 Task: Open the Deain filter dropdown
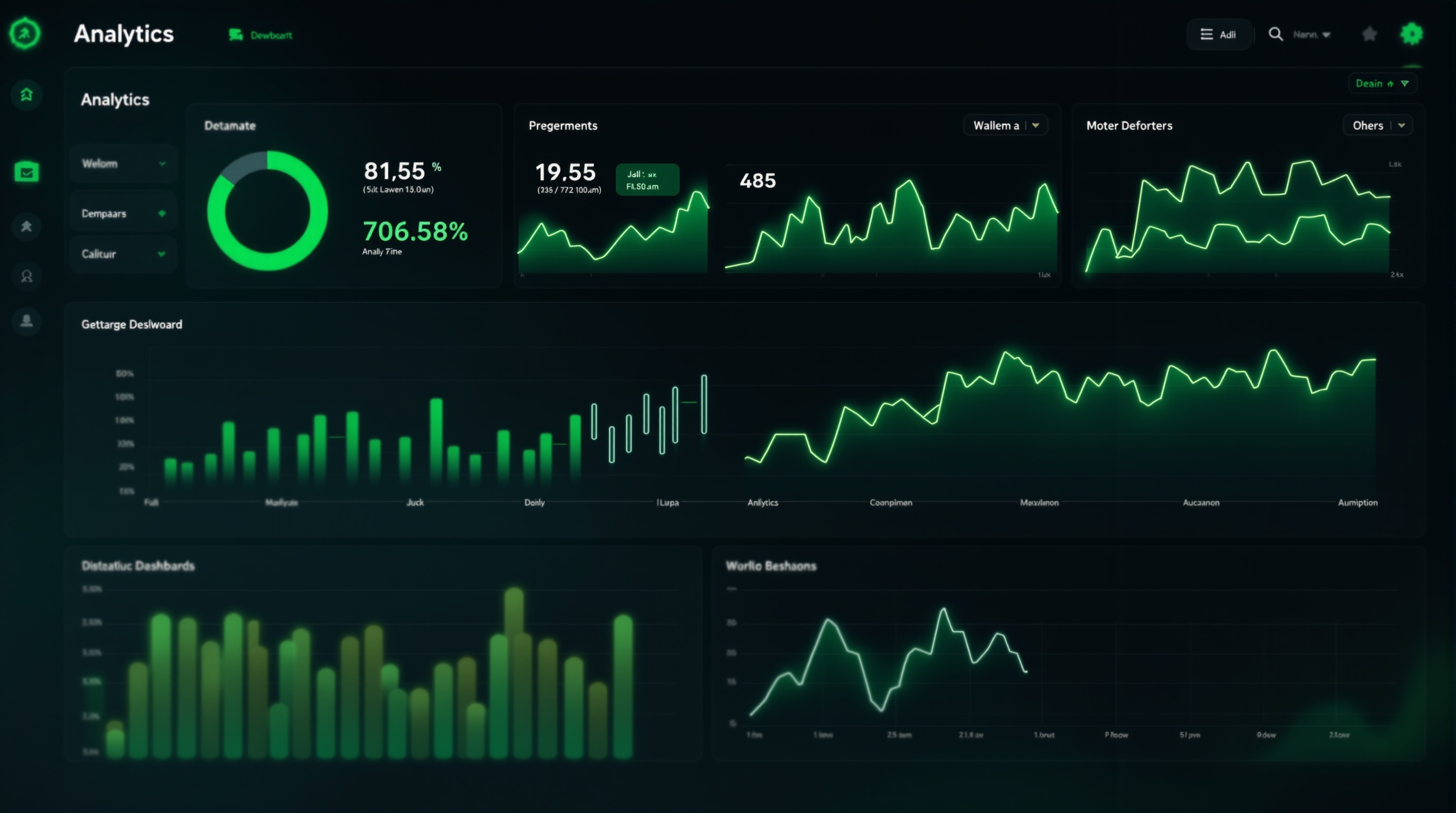click(x=1382, y=84)
